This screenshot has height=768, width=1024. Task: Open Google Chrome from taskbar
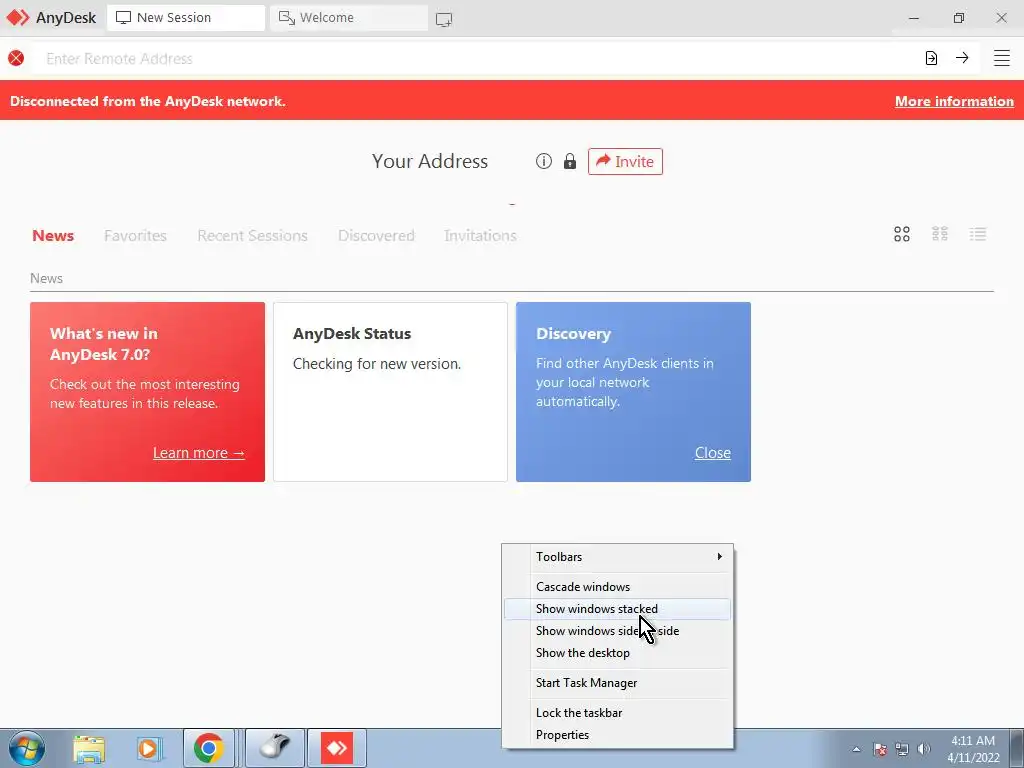click(x=209, y=748)
